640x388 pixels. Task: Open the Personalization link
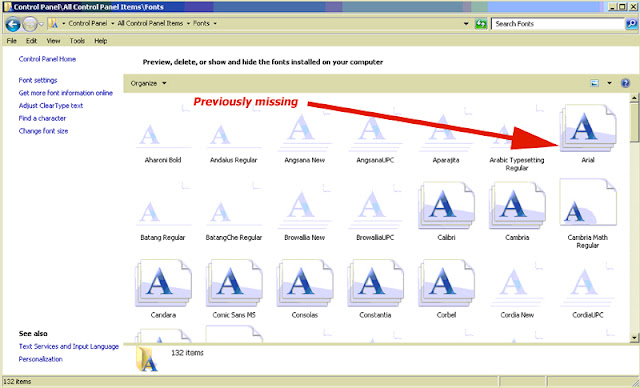click(x=41, y=359)
